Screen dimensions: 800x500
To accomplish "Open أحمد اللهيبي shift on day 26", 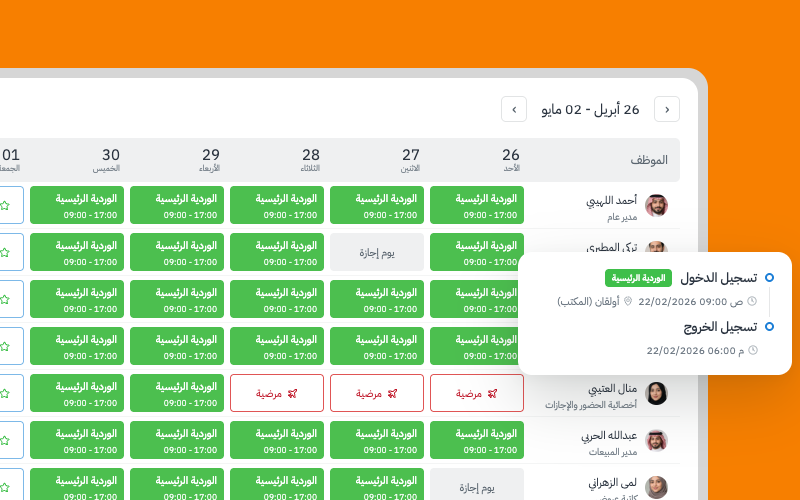I will 477,205.
